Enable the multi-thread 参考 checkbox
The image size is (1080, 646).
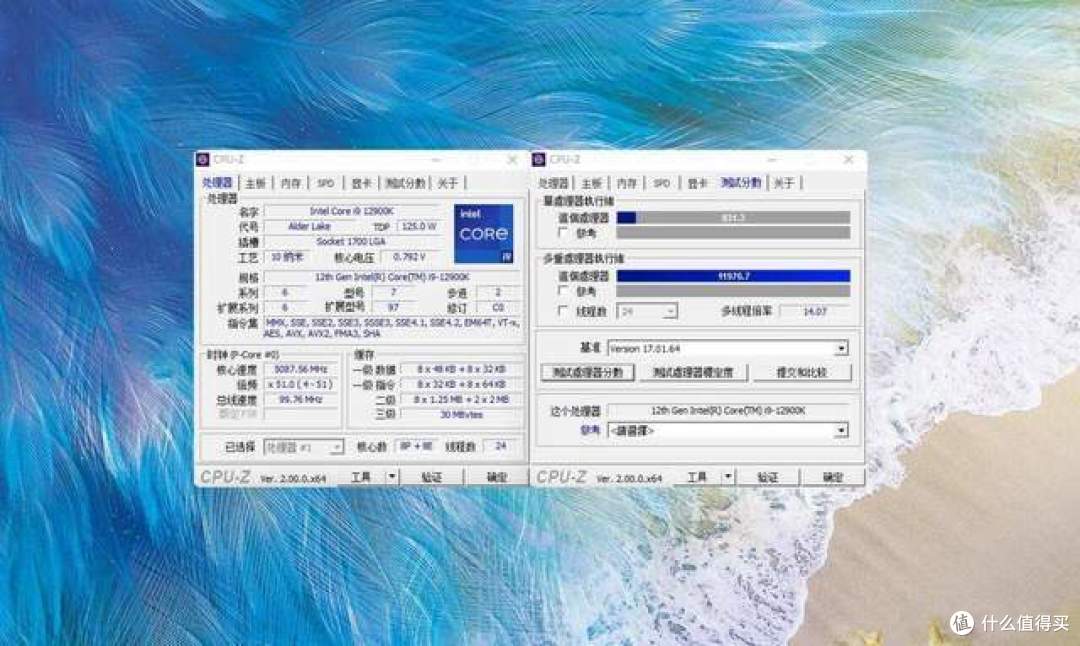[563, 291]
